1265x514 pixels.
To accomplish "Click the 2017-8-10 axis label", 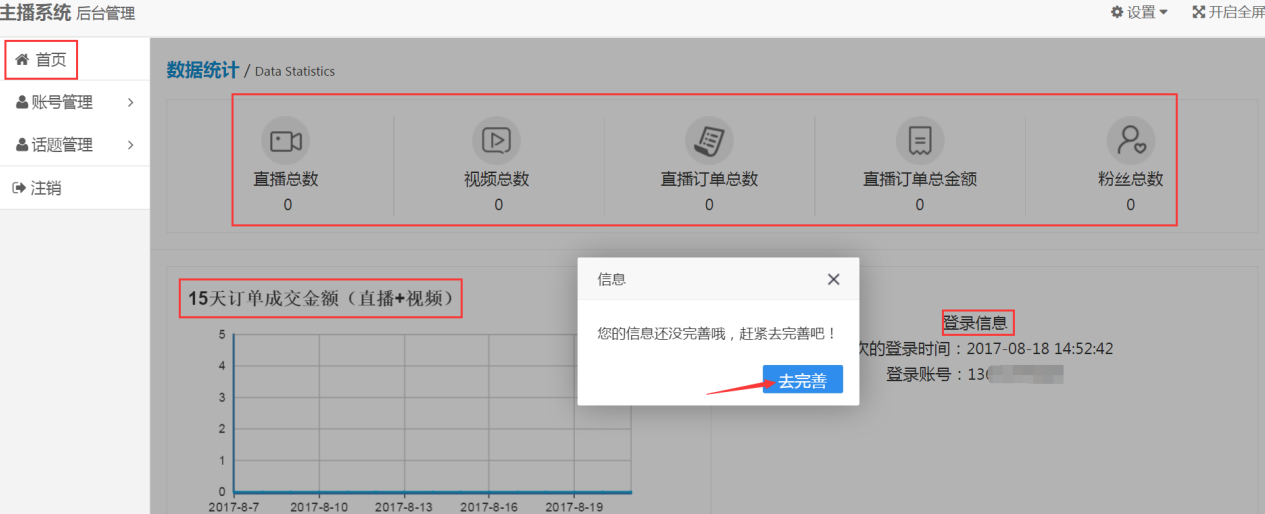I will coord(319,507).
